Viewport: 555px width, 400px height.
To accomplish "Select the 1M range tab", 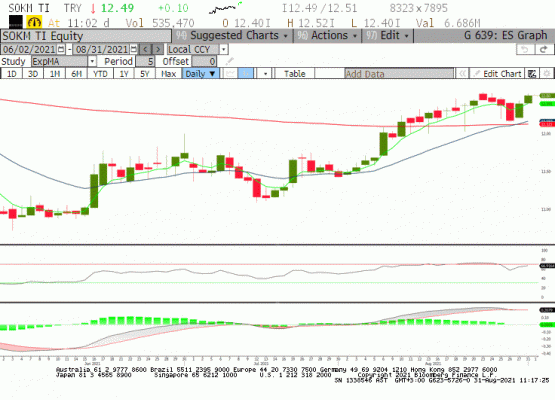I will click(55, 74).
